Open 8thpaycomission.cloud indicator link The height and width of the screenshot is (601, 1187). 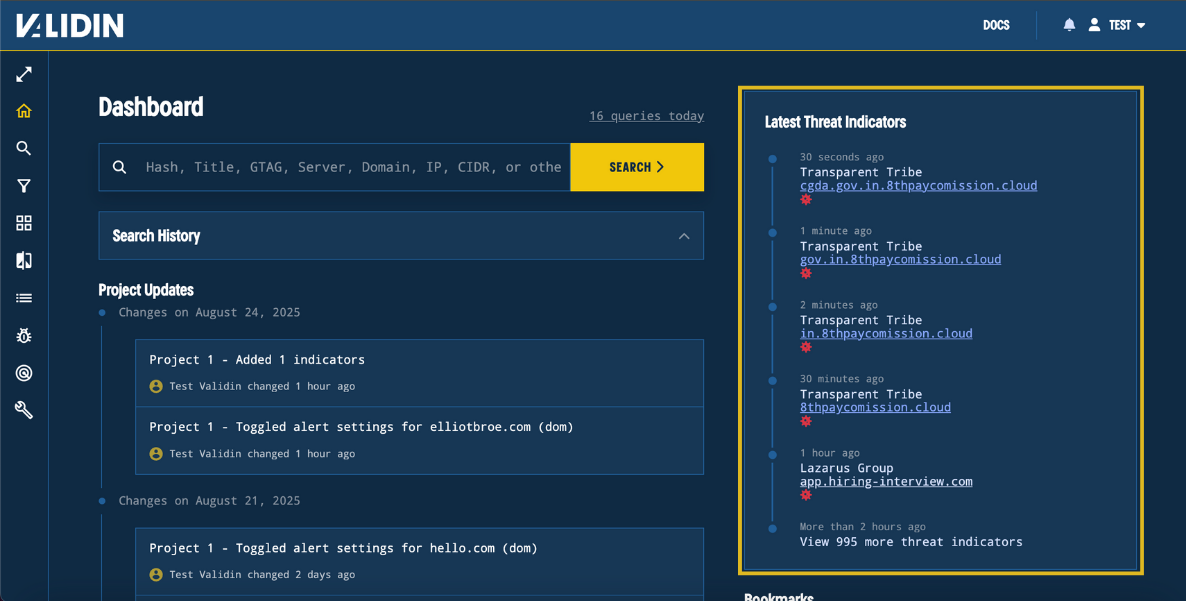click(875, 407)
